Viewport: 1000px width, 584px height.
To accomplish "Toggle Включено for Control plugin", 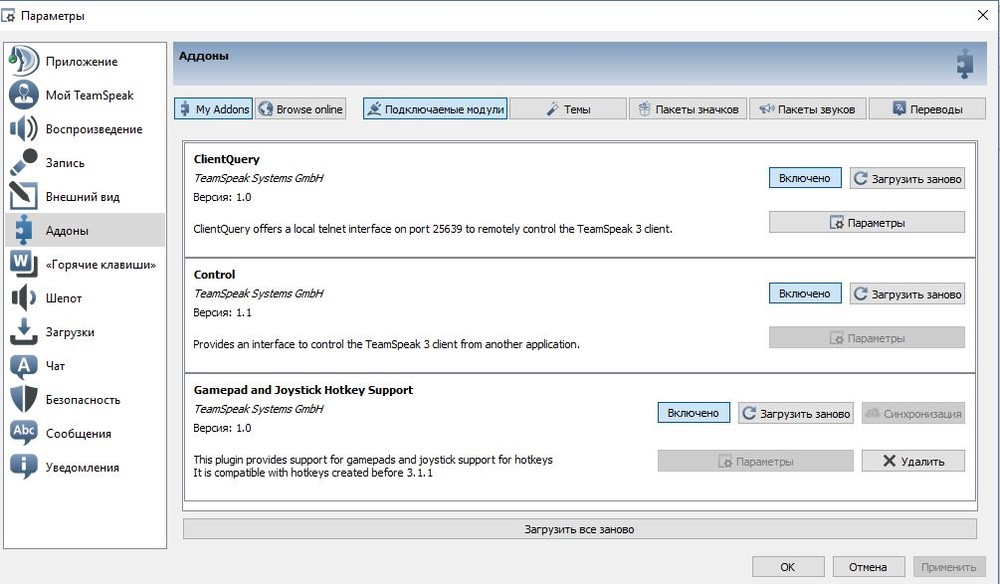I will 805,293.
